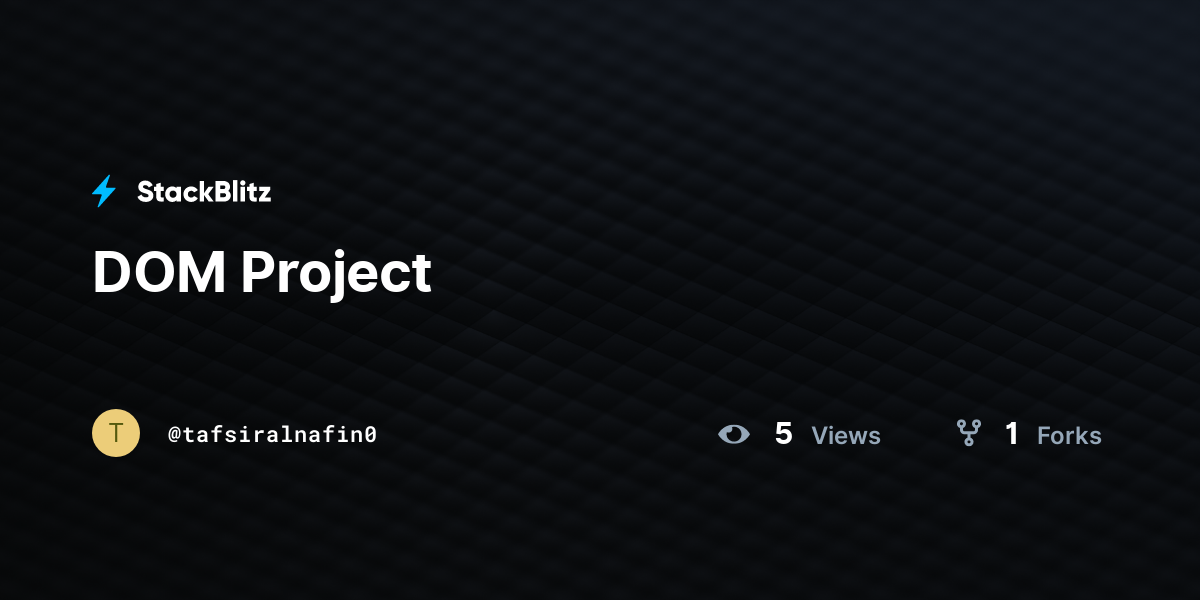
Task: Click the fork icon beside Forks
Action: [968, 432]
